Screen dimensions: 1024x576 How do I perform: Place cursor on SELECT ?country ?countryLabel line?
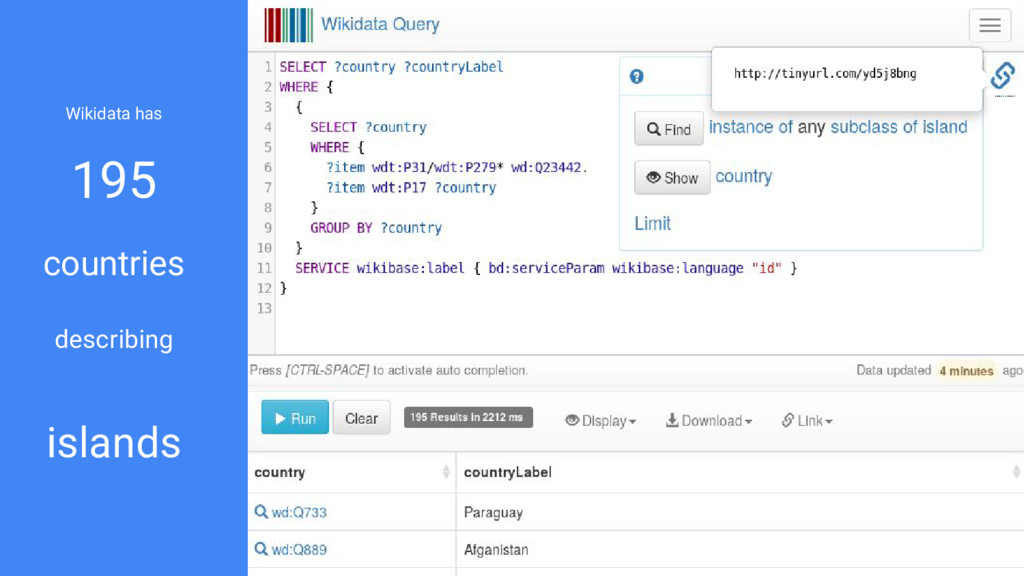click(391, 67)
